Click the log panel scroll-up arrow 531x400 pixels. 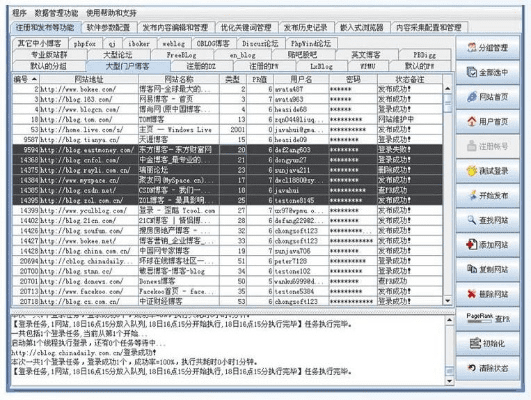pyautogui.click(x=449, y=320)
